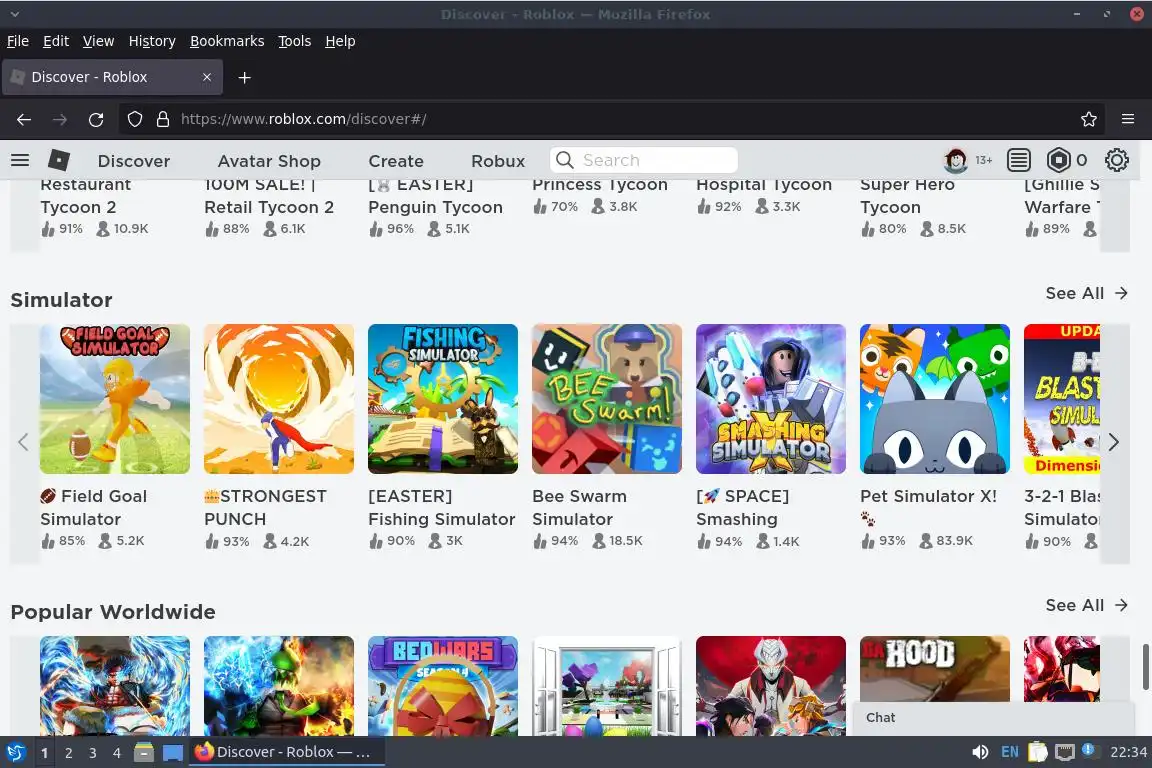Open the BedWars game thumbnail
1152x768 pixels.
click(443, 686)
